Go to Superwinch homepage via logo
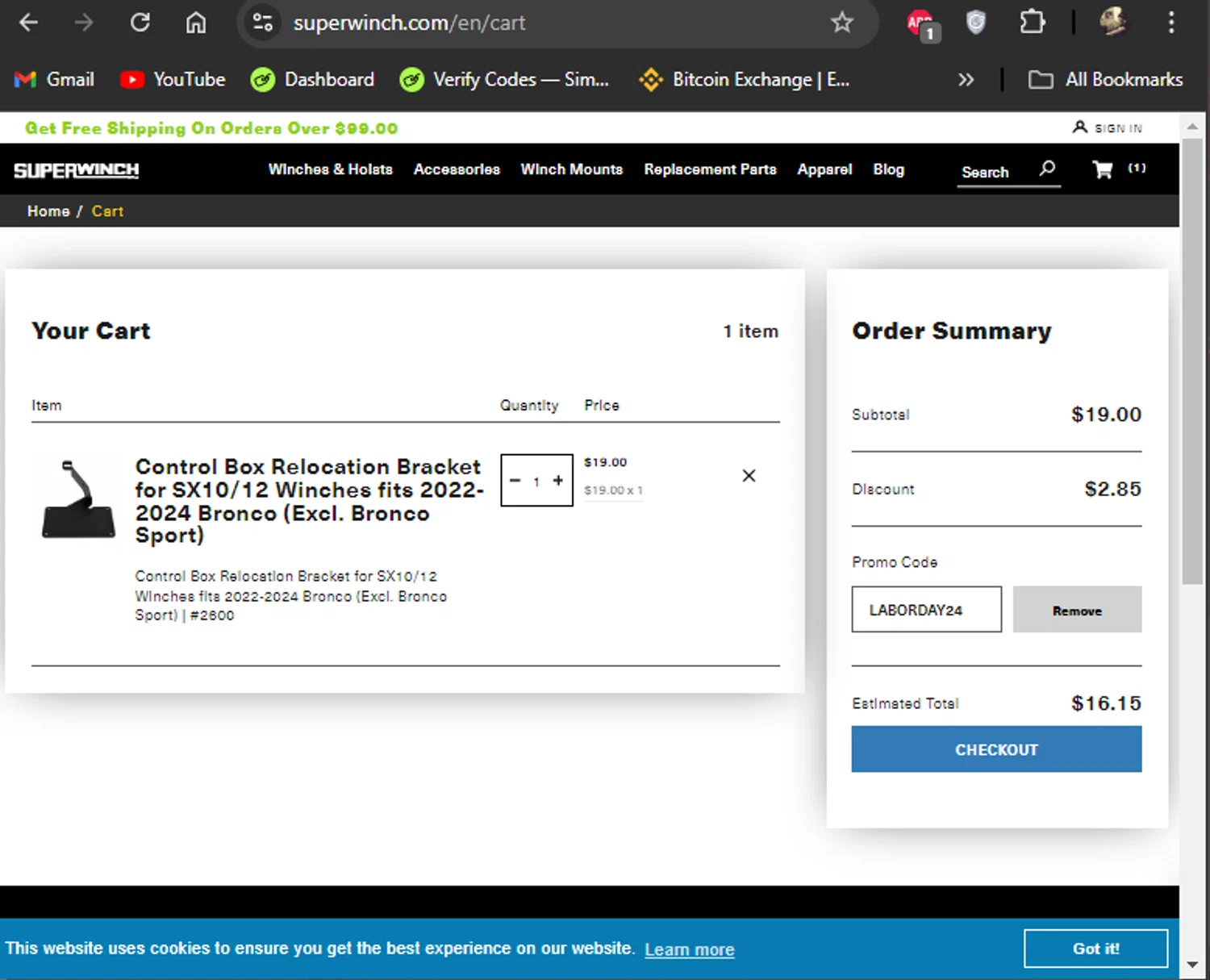The image size is (1210, 980). coord(77,170)
